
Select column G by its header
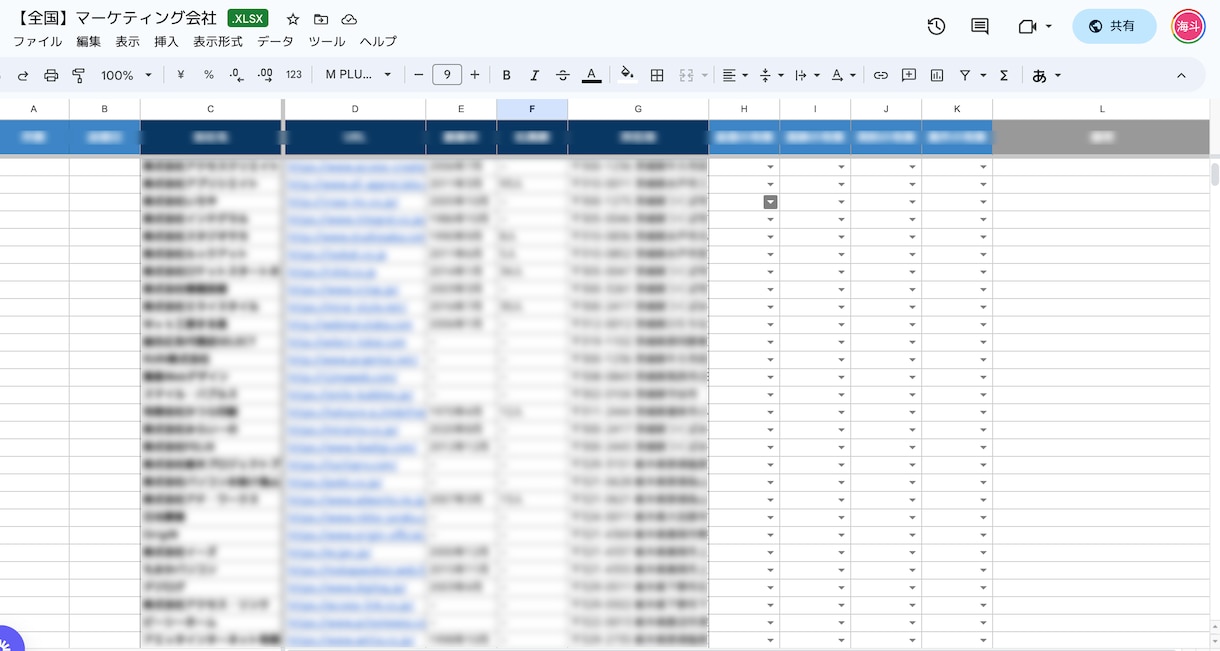point(638,109)
